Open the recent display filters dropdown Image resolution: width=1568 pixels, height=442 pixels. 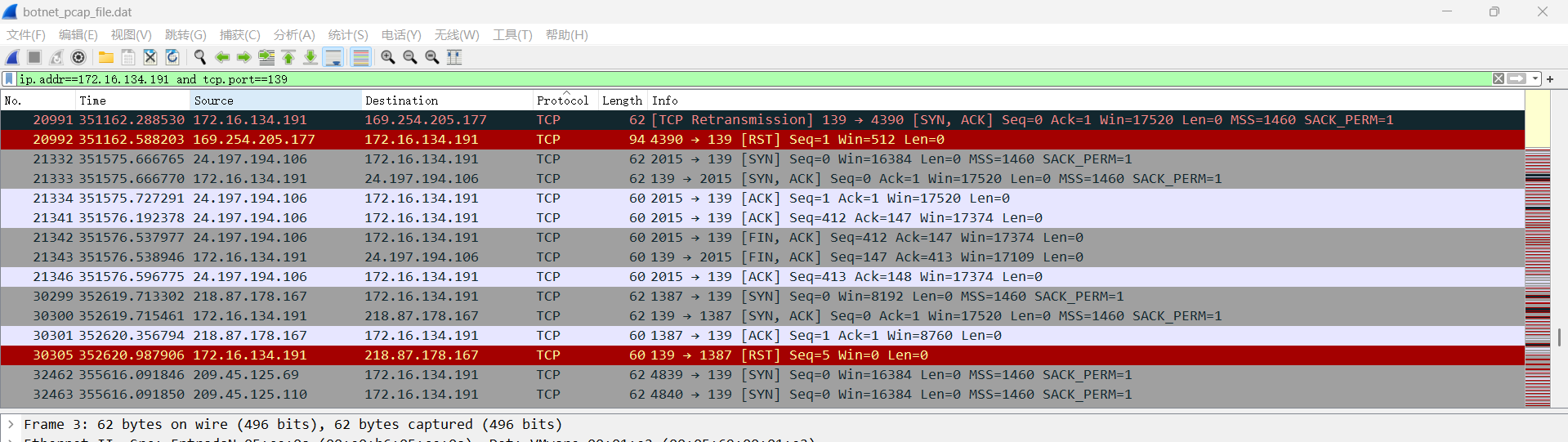click(1535, 79)
